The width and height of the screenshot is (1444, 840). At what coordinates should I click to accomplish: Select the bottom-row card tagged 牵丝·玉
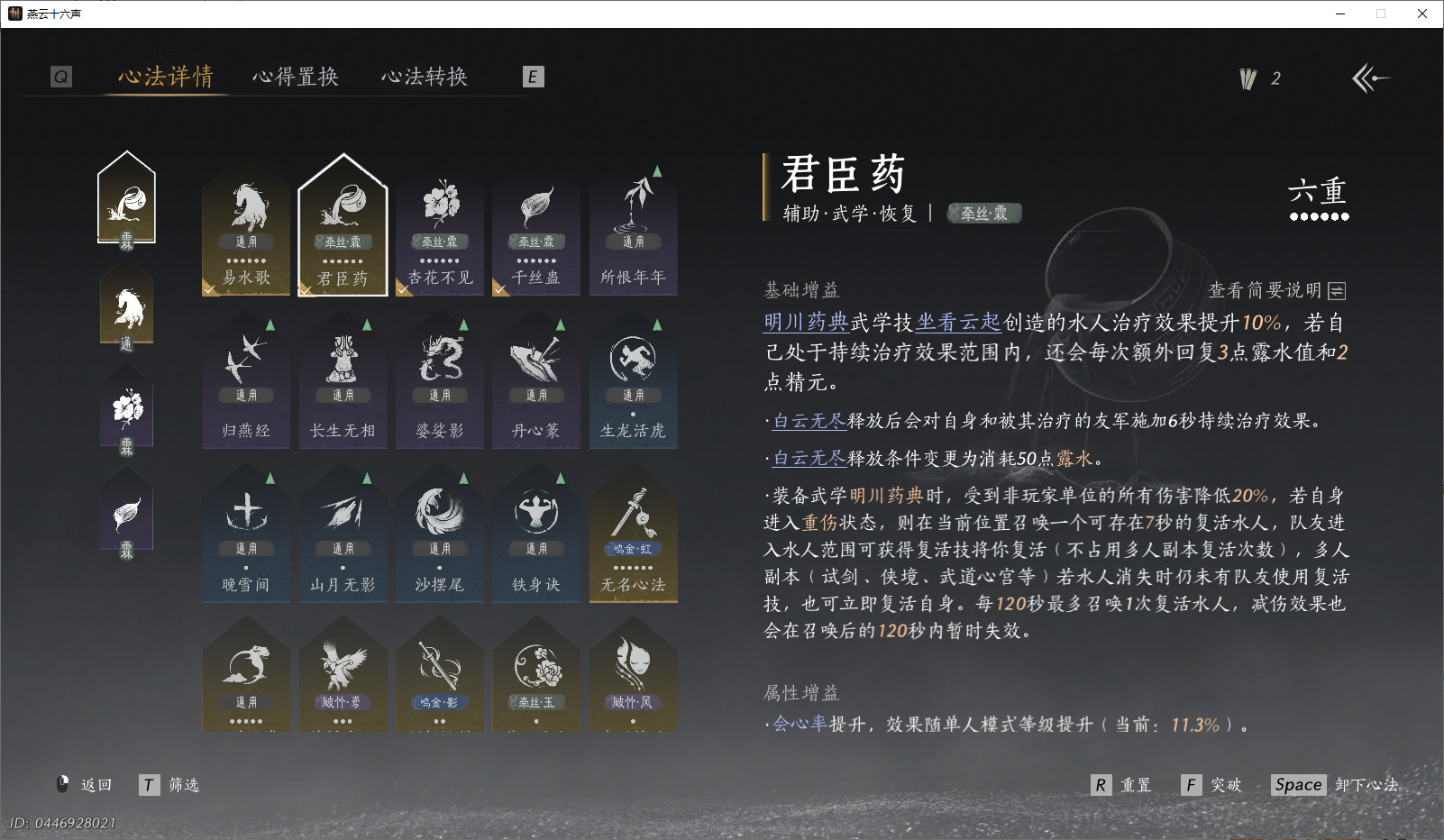[536, 674]
